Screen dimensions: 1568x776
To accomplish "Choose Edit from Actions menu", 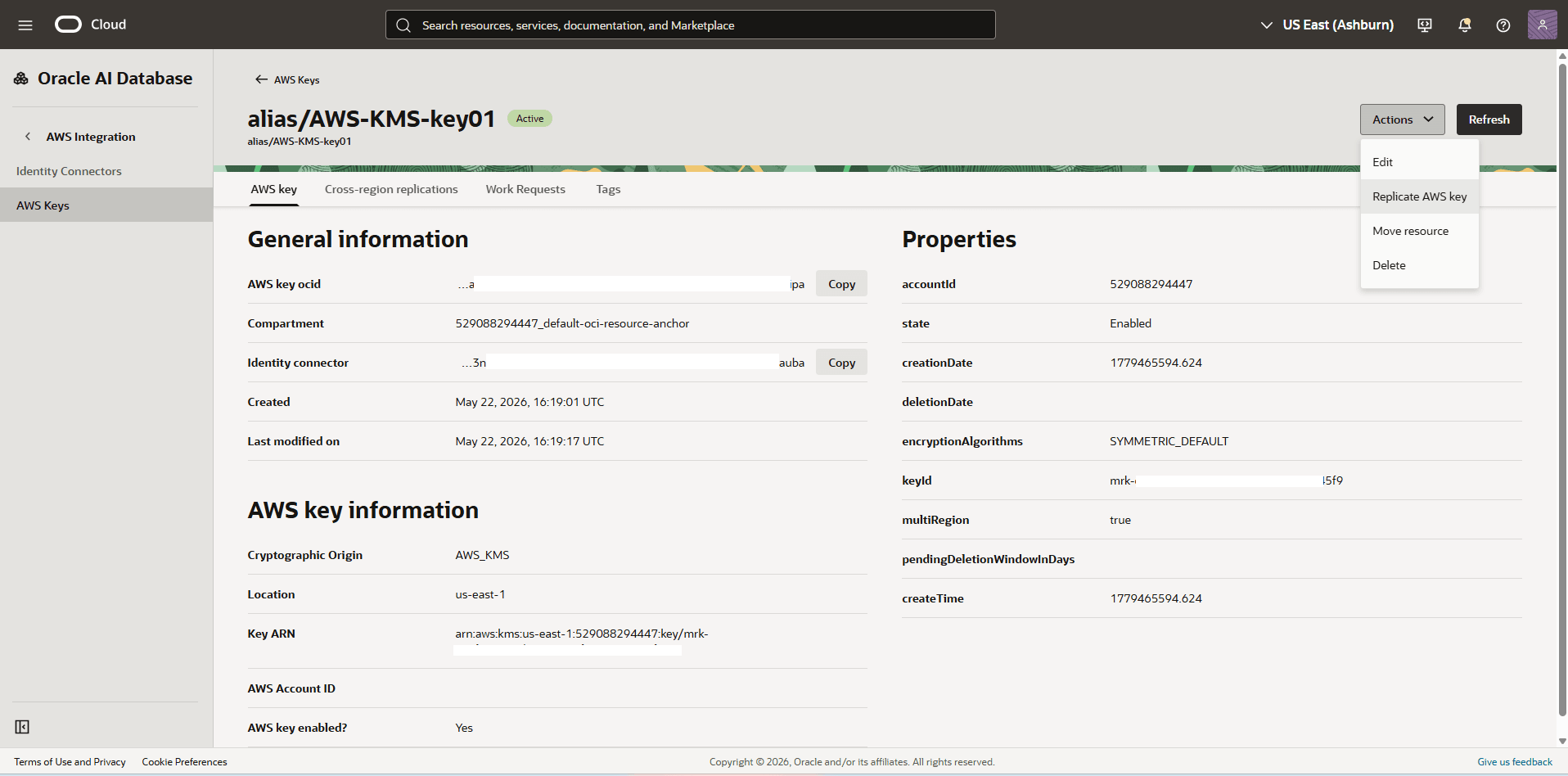I will [1420, 162].
